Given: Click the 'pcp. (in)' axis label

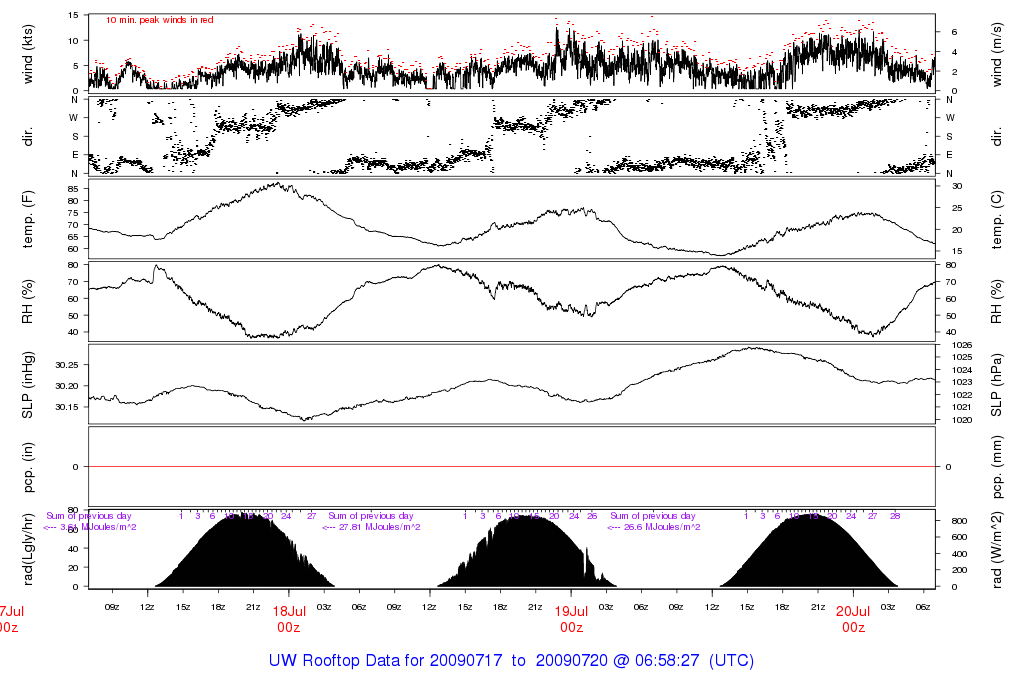Looking at the screenshot, I should [x=28, y=467].
